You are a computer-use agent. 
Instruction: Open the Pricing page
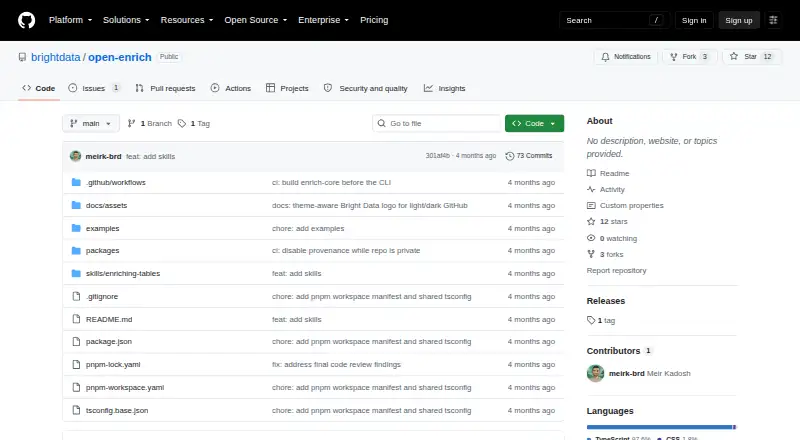pyautogui.click(x=374, y=20)
